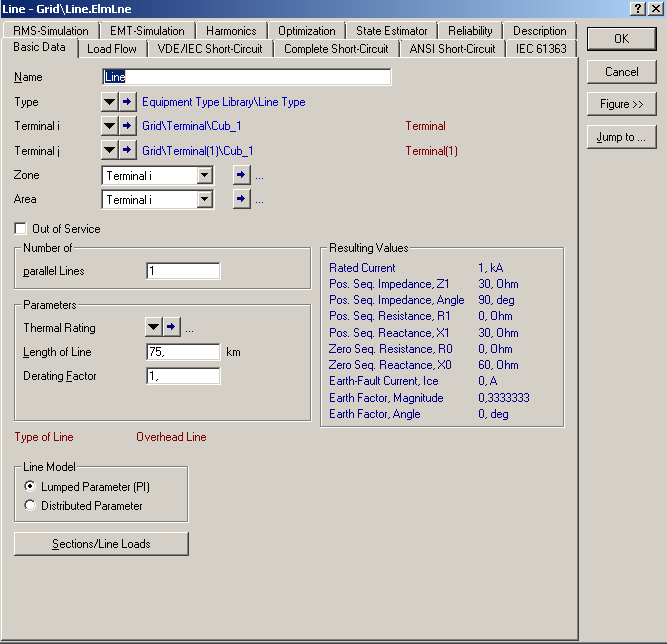Click the OK button
667x644 pixels.
(621, 39)
